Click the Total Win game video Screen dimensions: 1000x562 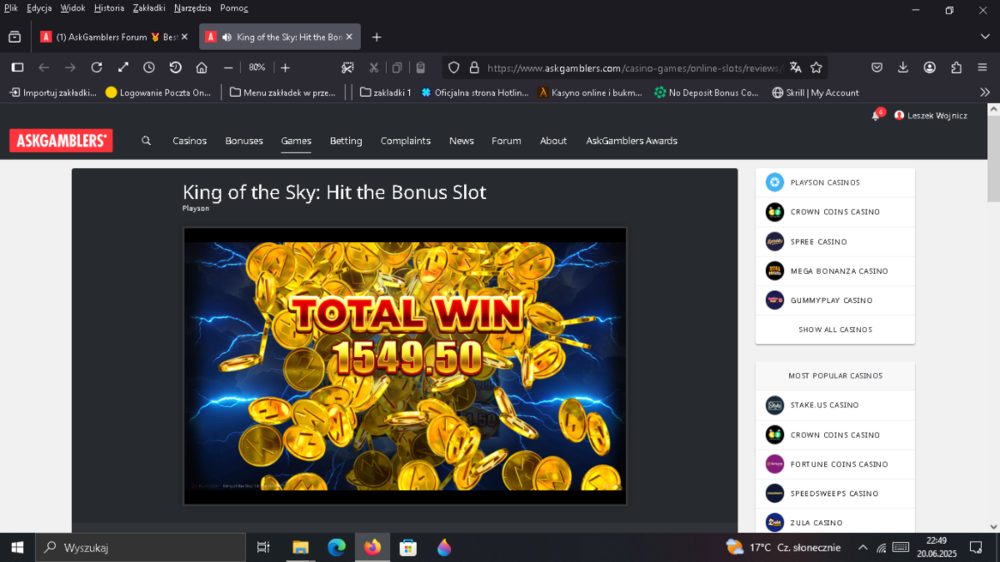(405, 366)
